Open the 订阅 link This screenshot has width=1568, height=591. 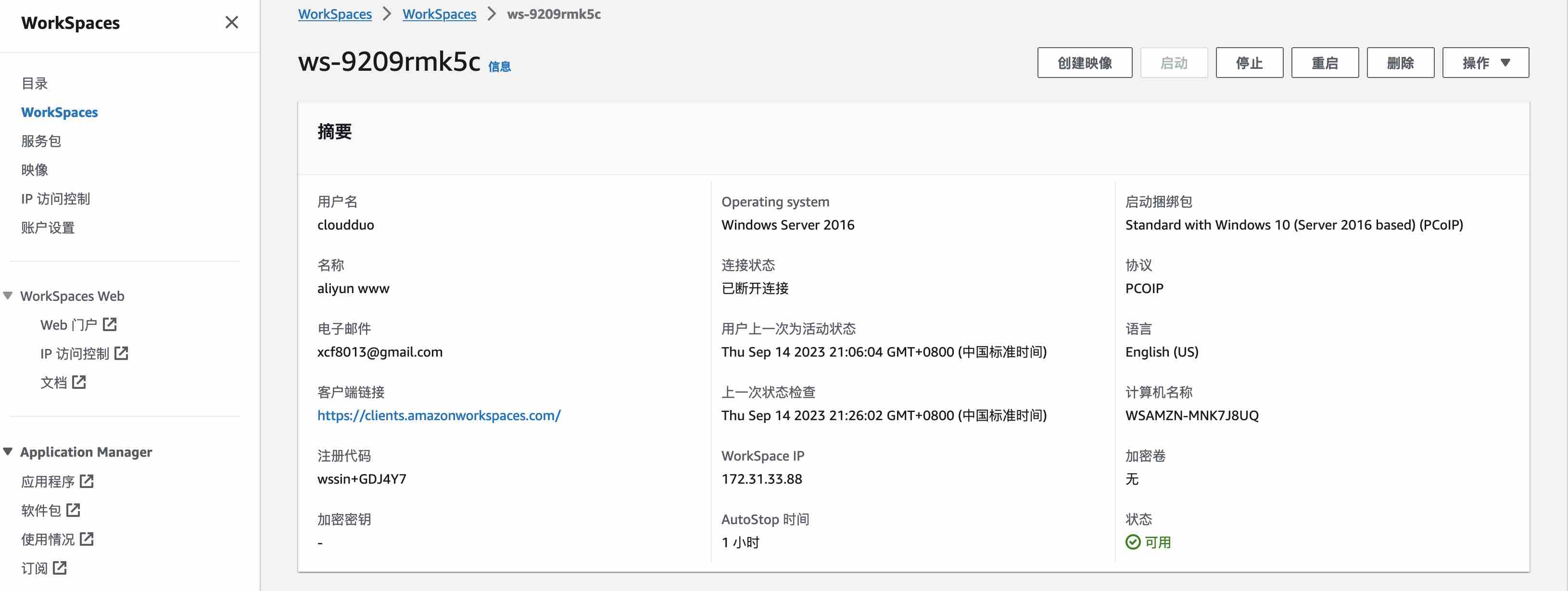tap(35, 568)
